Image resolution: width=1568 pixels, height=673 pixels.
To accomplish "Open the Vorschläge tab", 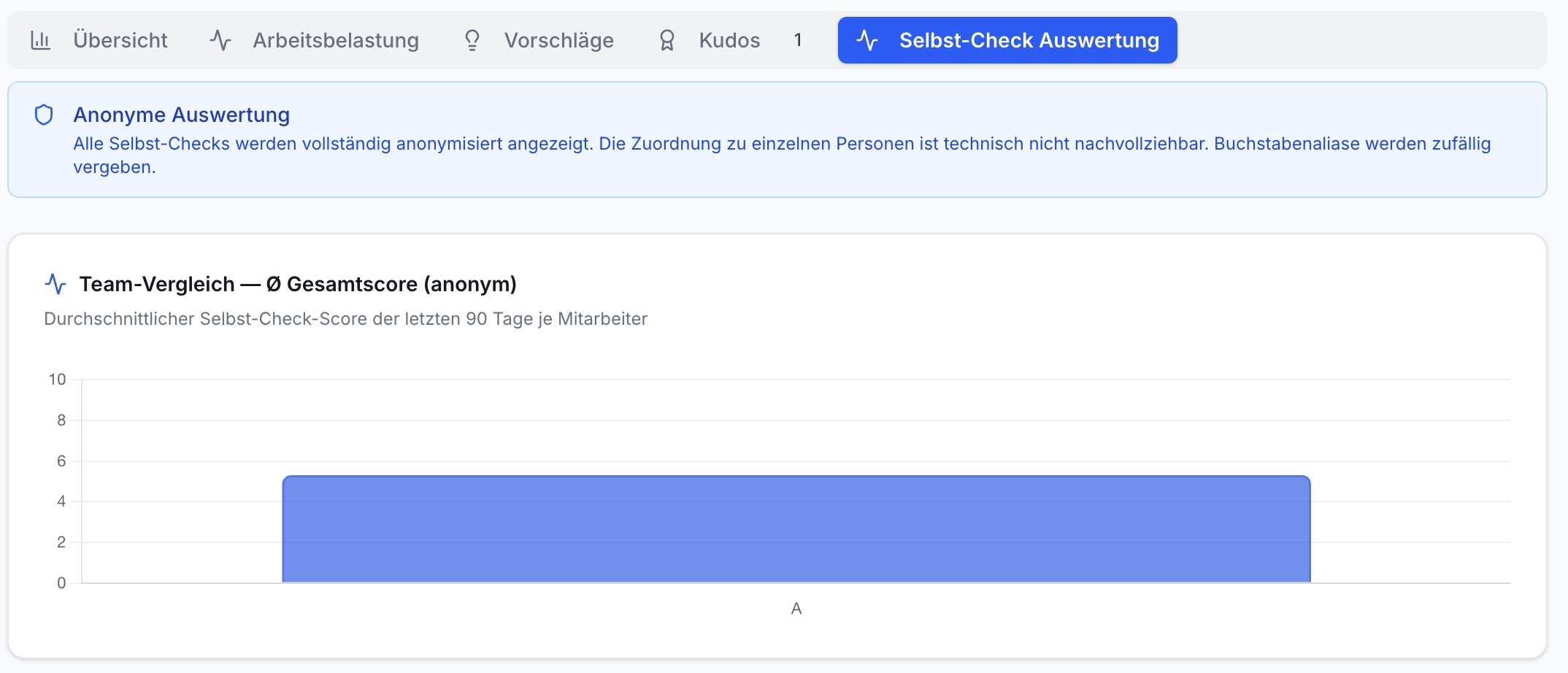I will coord(539,40).
